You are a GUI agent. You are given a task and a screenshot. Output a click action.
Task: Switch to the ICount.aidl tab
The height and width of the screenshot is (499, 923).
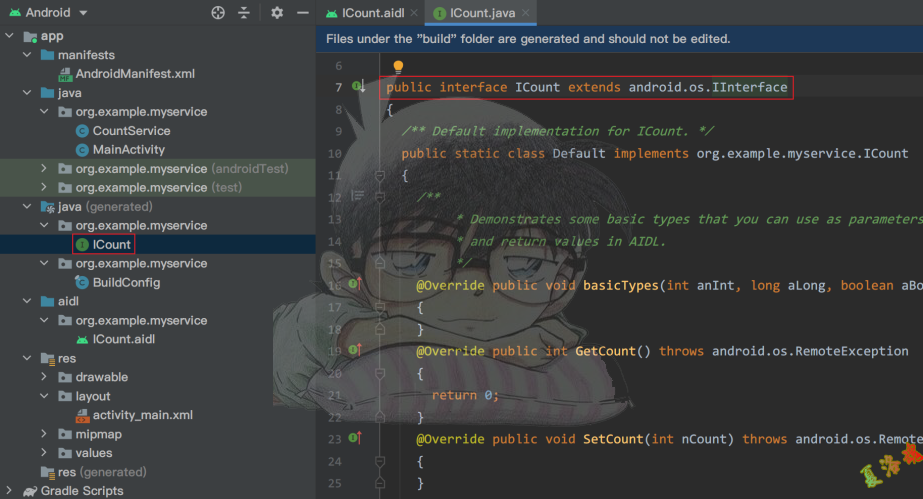[372, 13]
